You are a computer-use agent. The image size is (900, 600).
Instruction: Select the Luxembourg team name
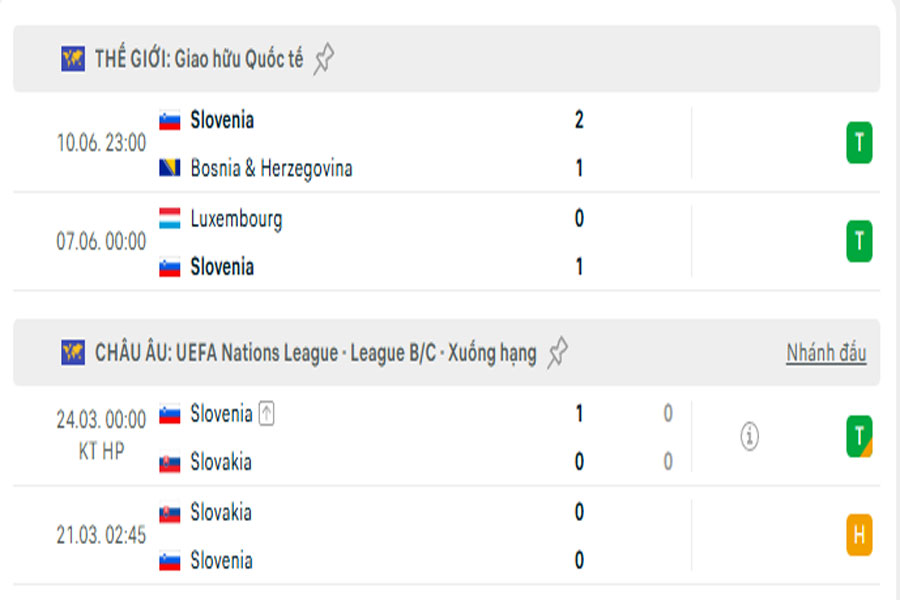coord(236,219)
